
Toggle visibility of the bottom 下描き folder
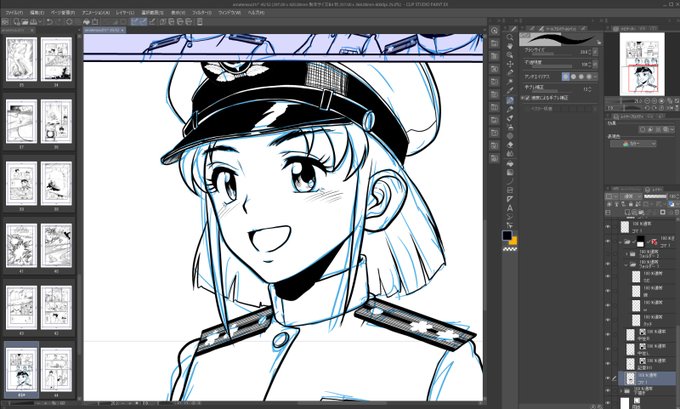point(608,391)
